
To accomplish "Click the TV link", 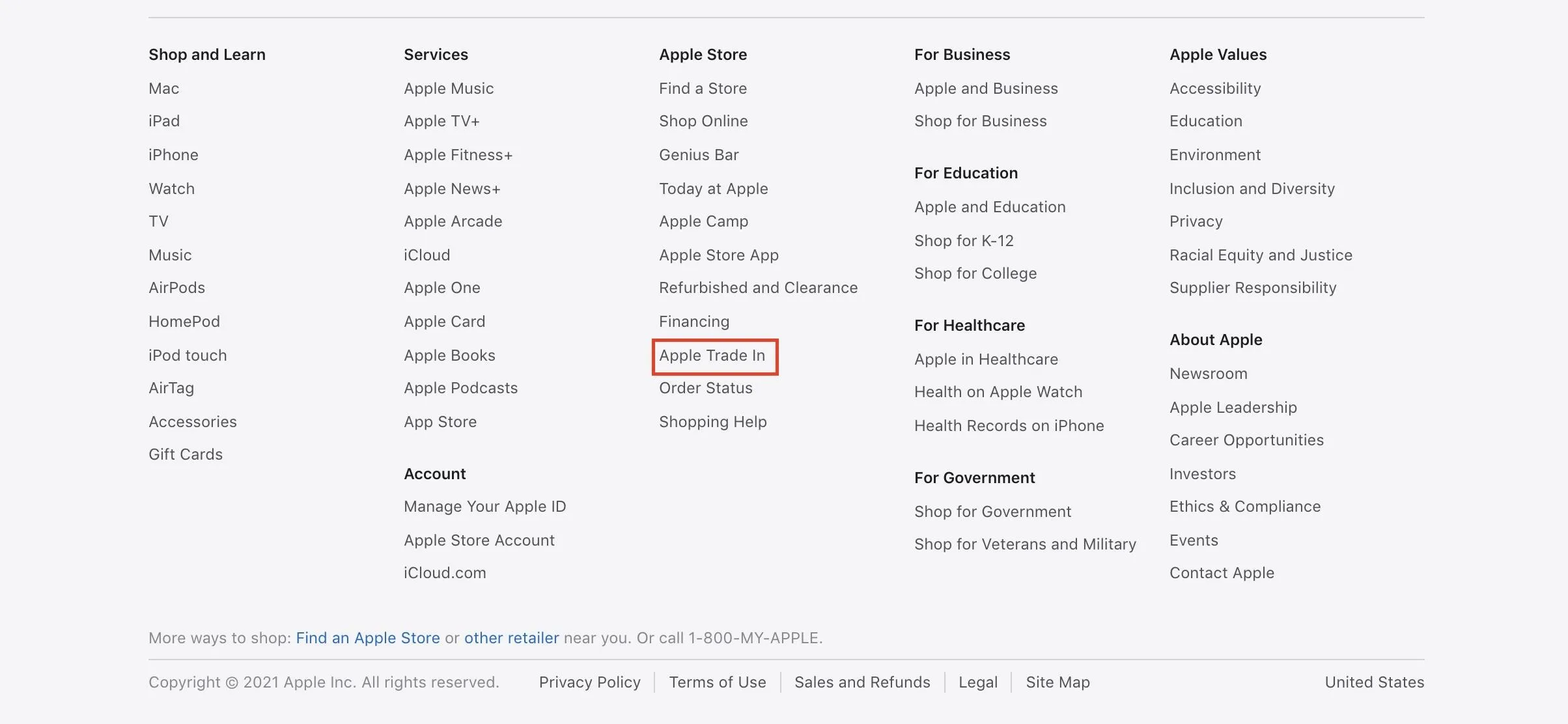I will (x=158, y=221).
